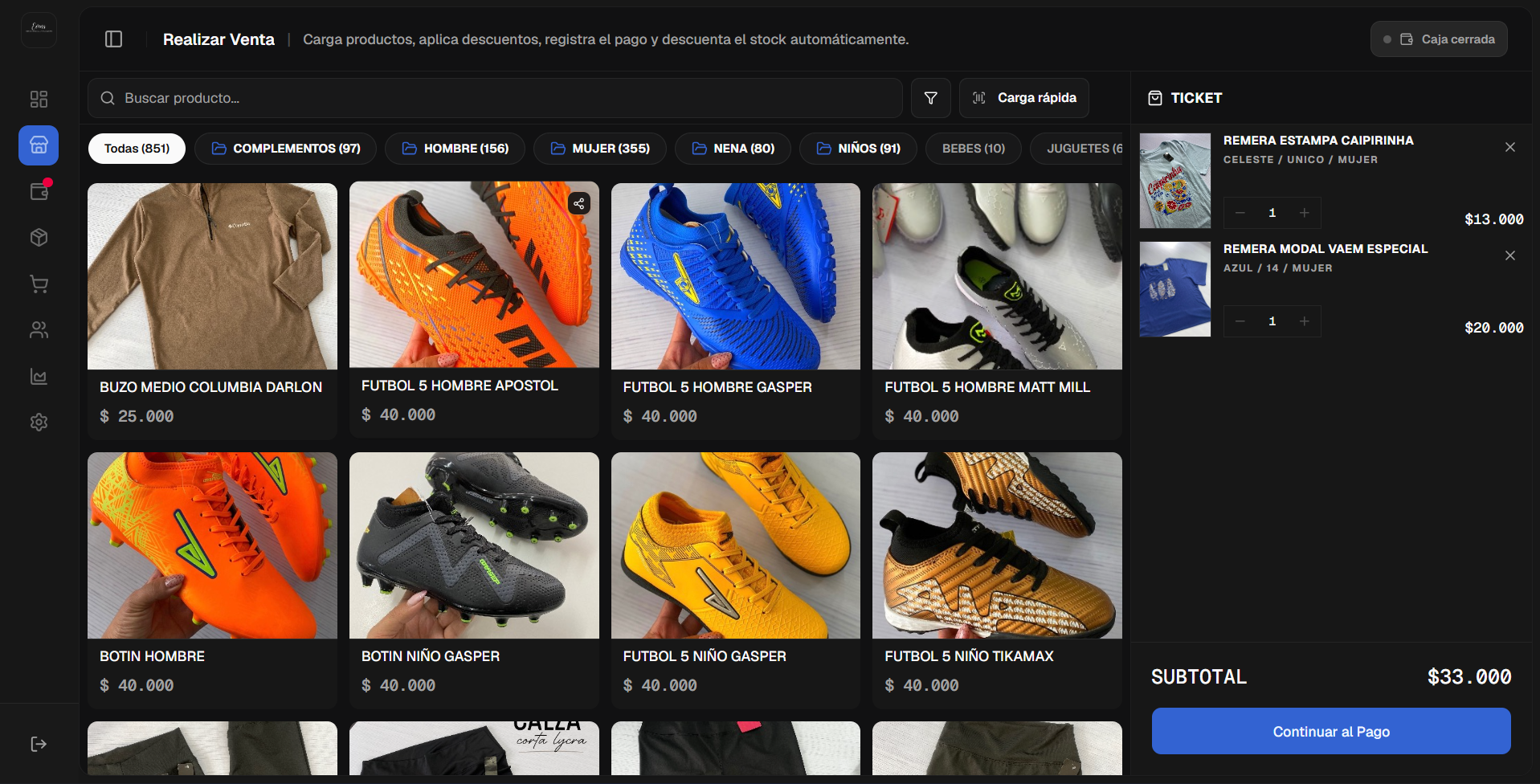Click REMERA ESTAMPA CAIPIRINHA ticket thumbnail

point(1175,181)
